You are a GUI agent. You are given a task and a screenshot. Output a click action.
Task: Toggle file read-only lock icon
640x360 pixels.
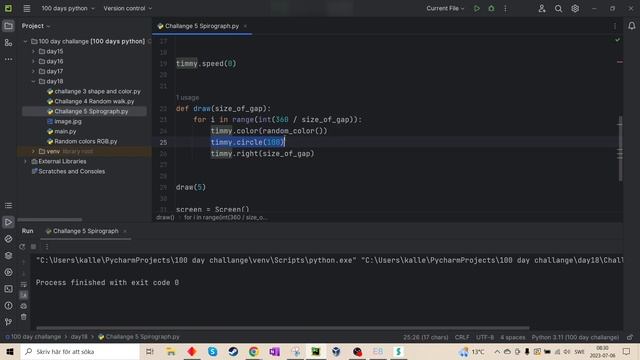pos(630,337)
